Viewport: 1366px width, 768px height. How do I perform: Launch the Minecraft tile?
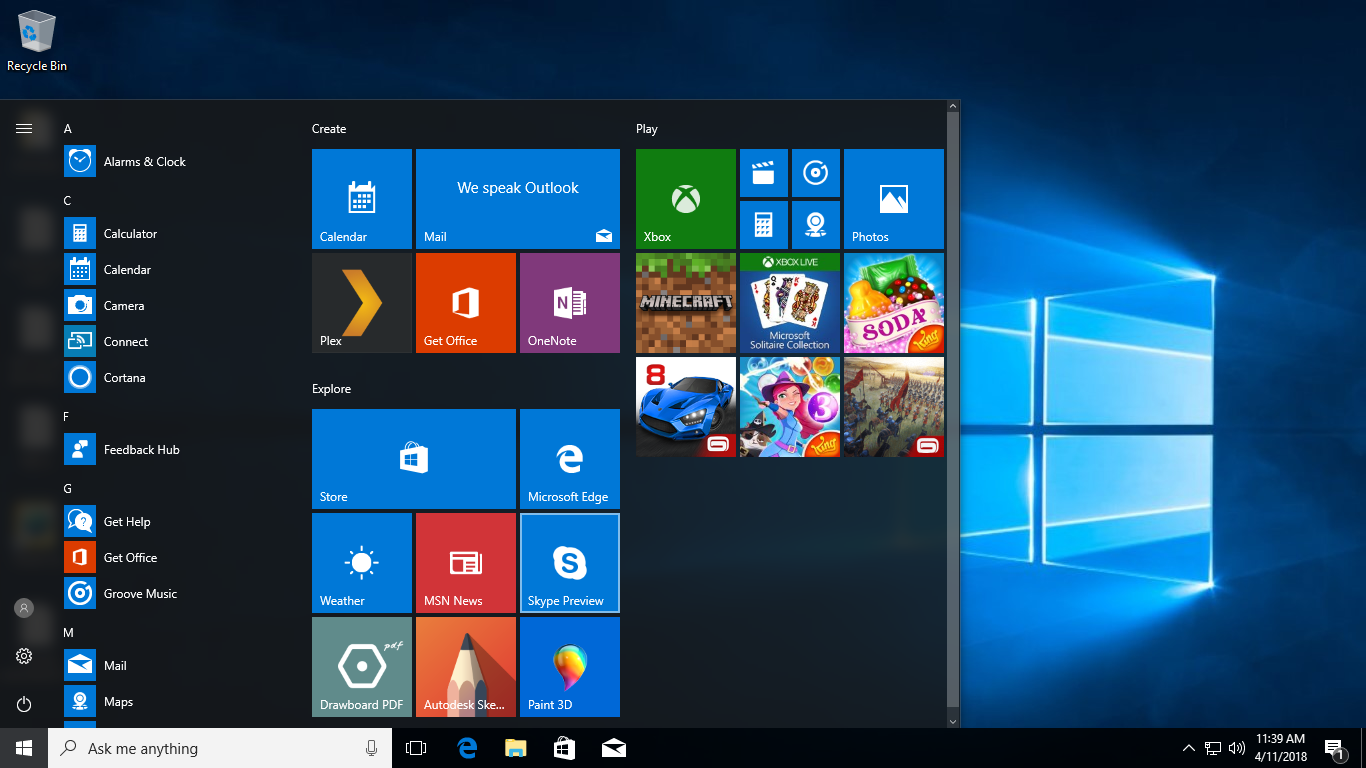[x=686, y=303]
